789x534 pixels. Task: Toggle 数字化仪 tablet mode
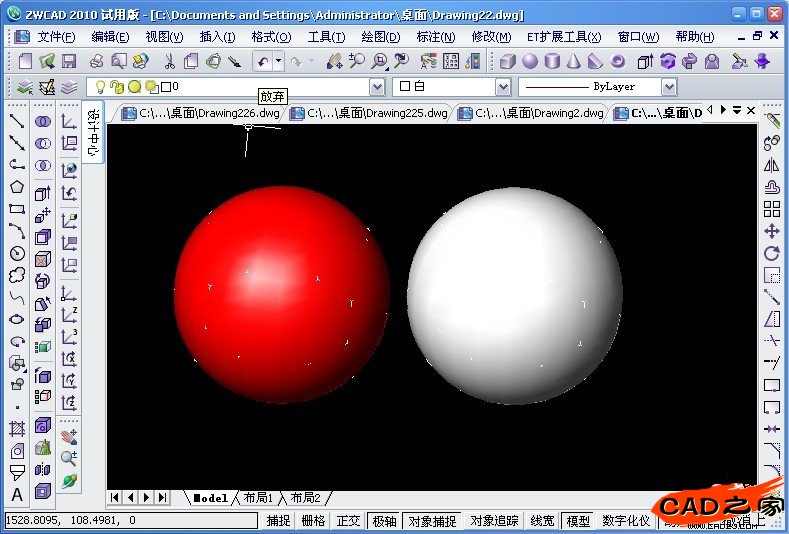coord(626,520)
